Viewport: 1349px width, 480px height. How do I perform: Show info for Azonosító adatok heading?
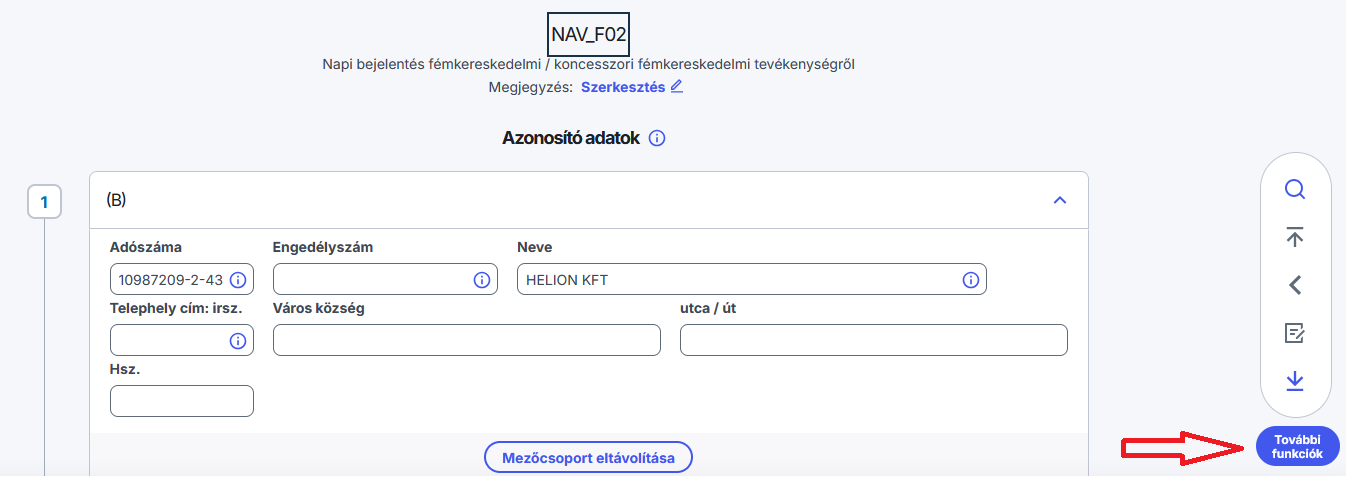click(x=657, y=139)
